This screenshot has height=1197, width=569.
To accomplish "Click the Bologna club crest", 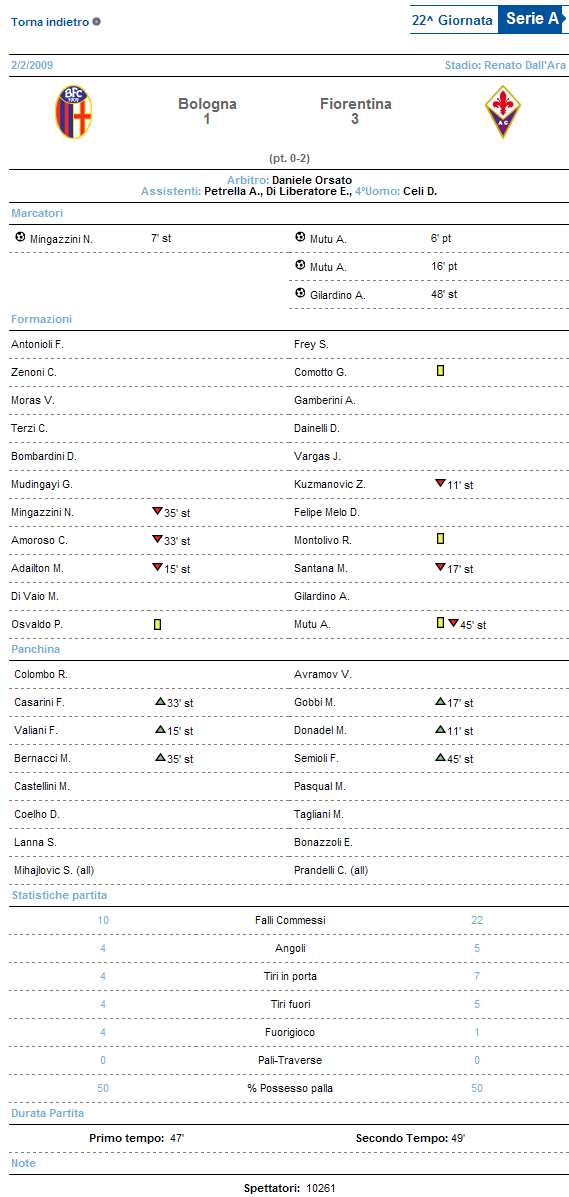I will pyautogui.click(x=73, y=111).
